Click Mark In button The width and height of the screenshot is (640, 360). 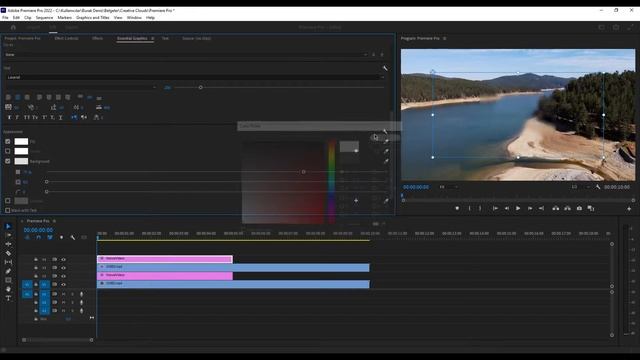point(469,209)
